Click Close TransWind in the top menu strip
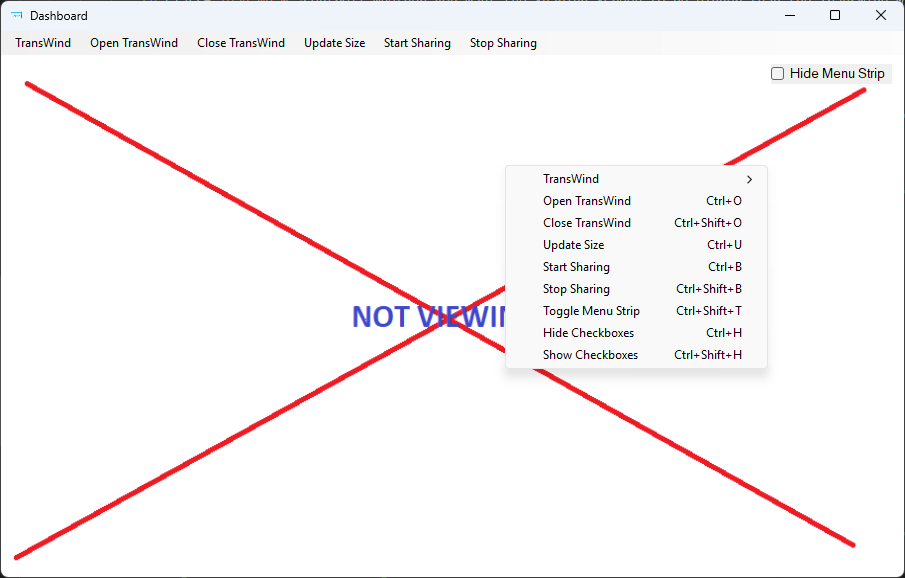 coord(241,43)
